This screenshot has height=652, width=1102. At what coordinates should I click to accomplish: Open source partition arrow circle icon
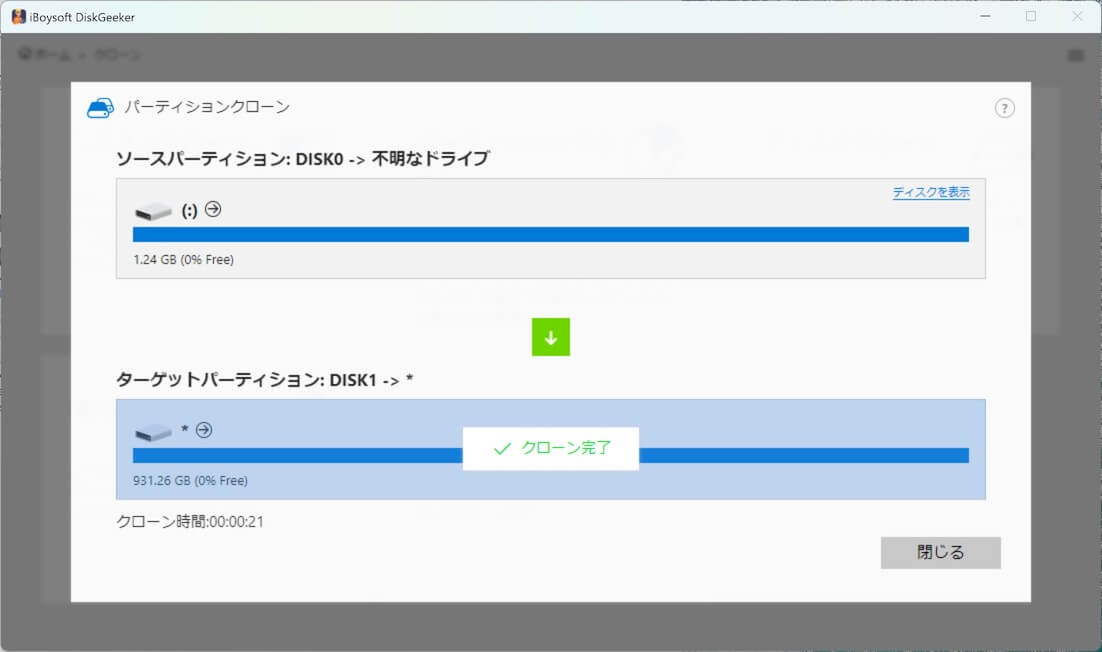pyautogui.click(x=213, y=209)
